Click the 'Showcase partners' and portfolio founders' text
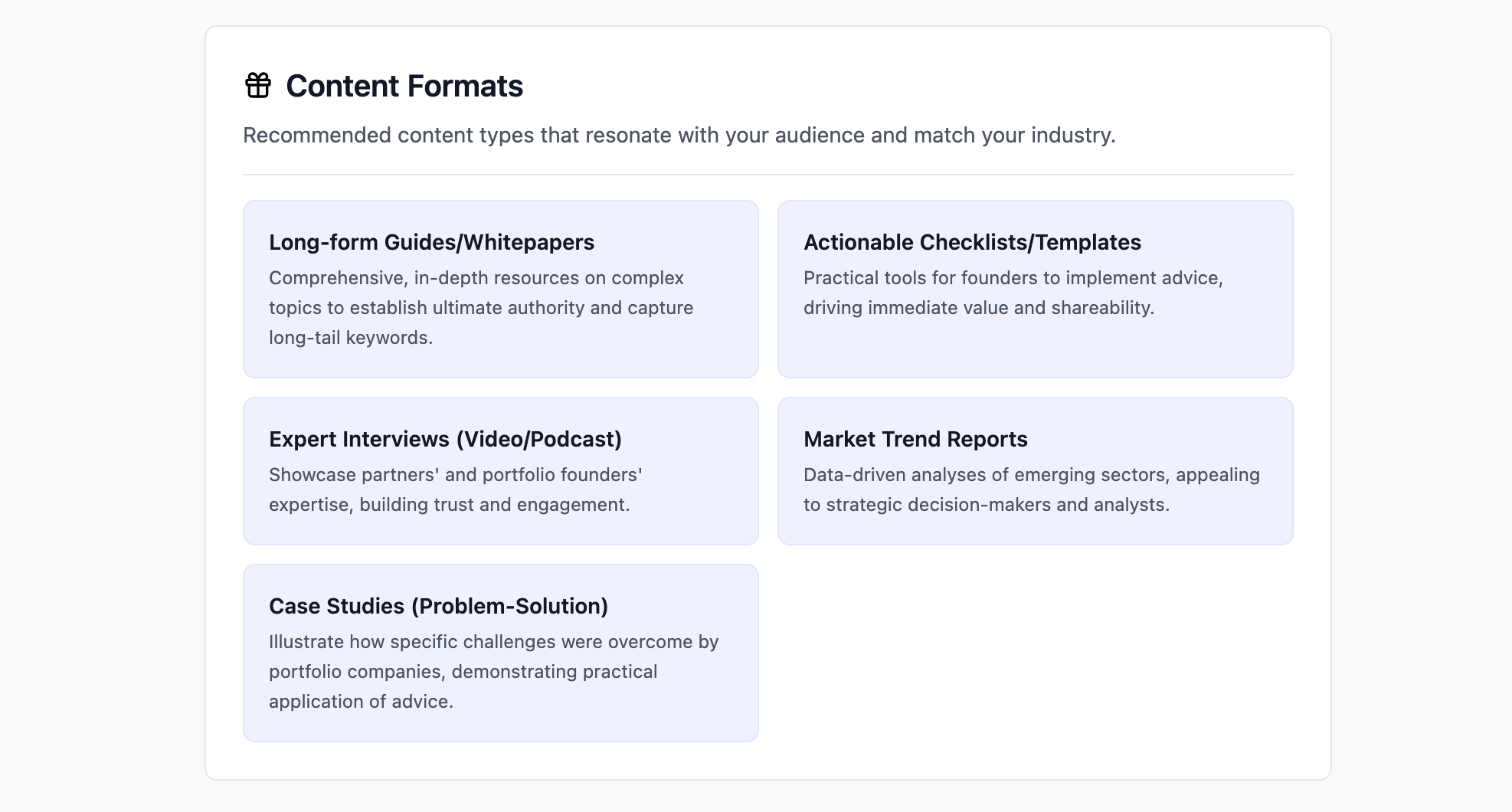Viewport: 1512px width, 812px height. pyautogui.click(x=456, y=489)
